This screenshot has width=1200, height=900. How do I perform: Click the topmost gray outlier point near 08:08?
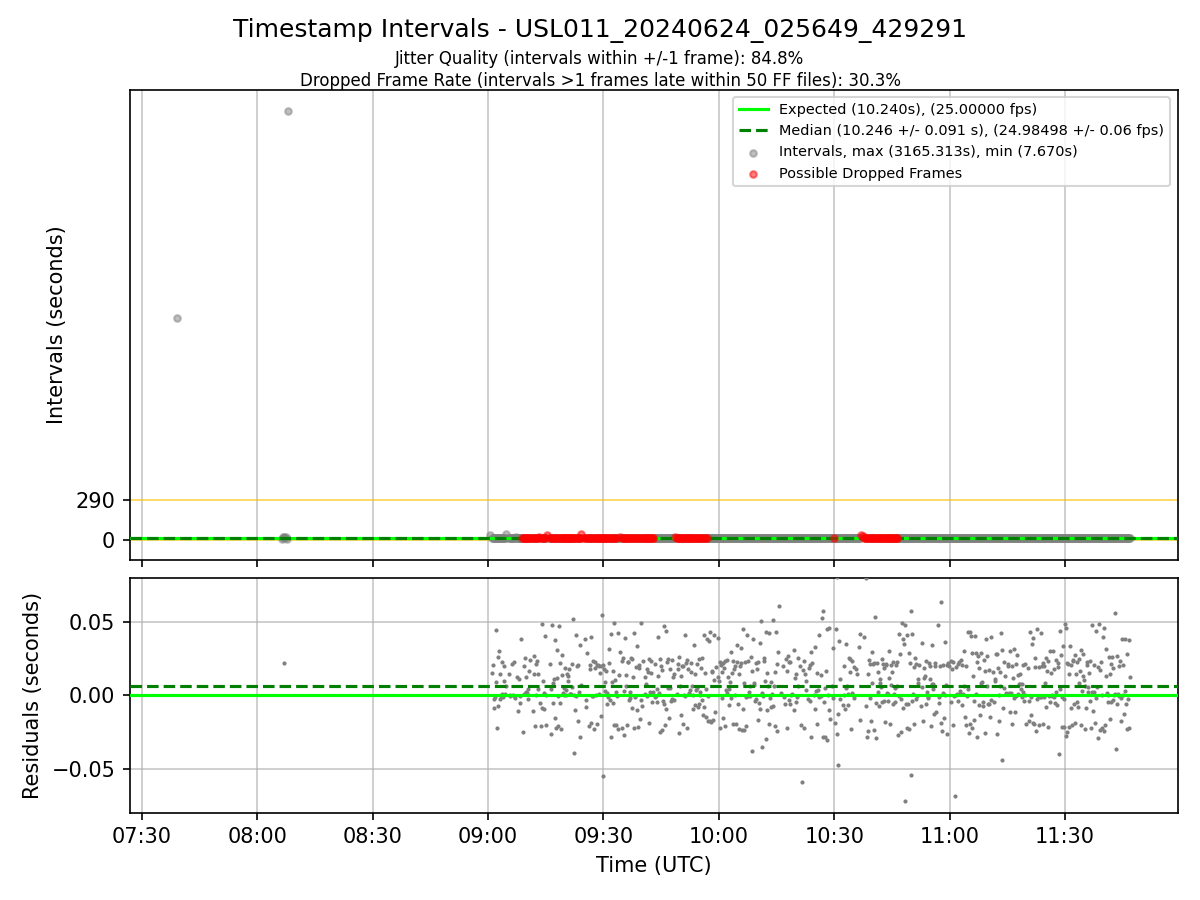tap(288, 111)
